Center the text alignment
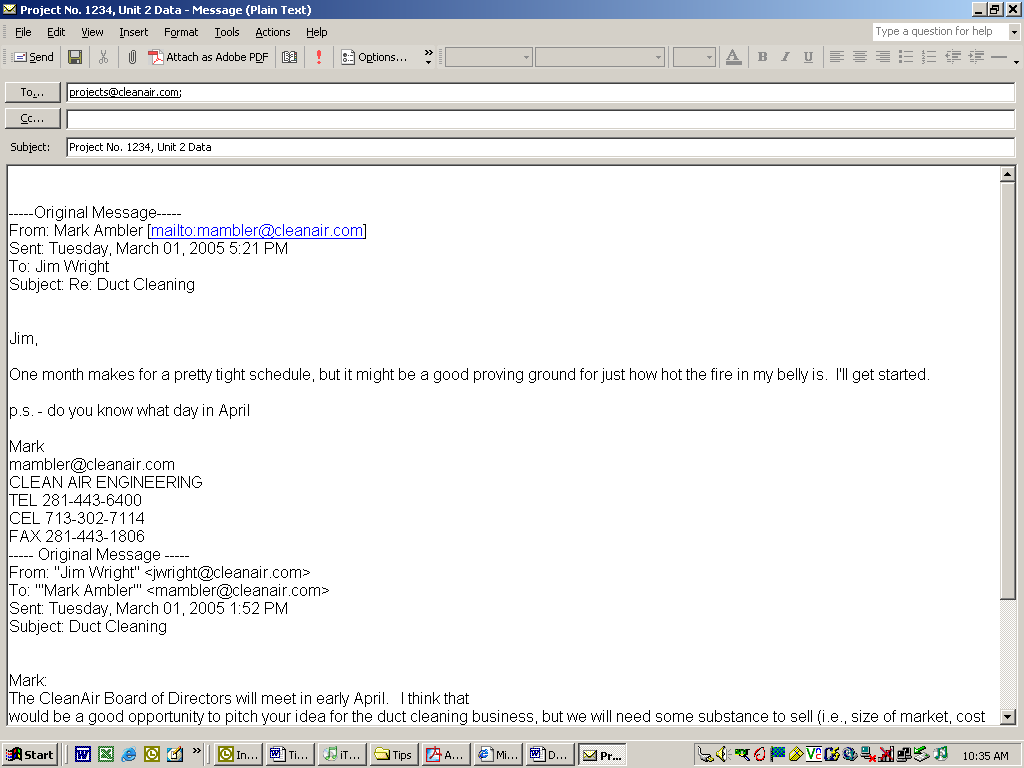The height and width of the screenshot is (768, 1024). 859,57
